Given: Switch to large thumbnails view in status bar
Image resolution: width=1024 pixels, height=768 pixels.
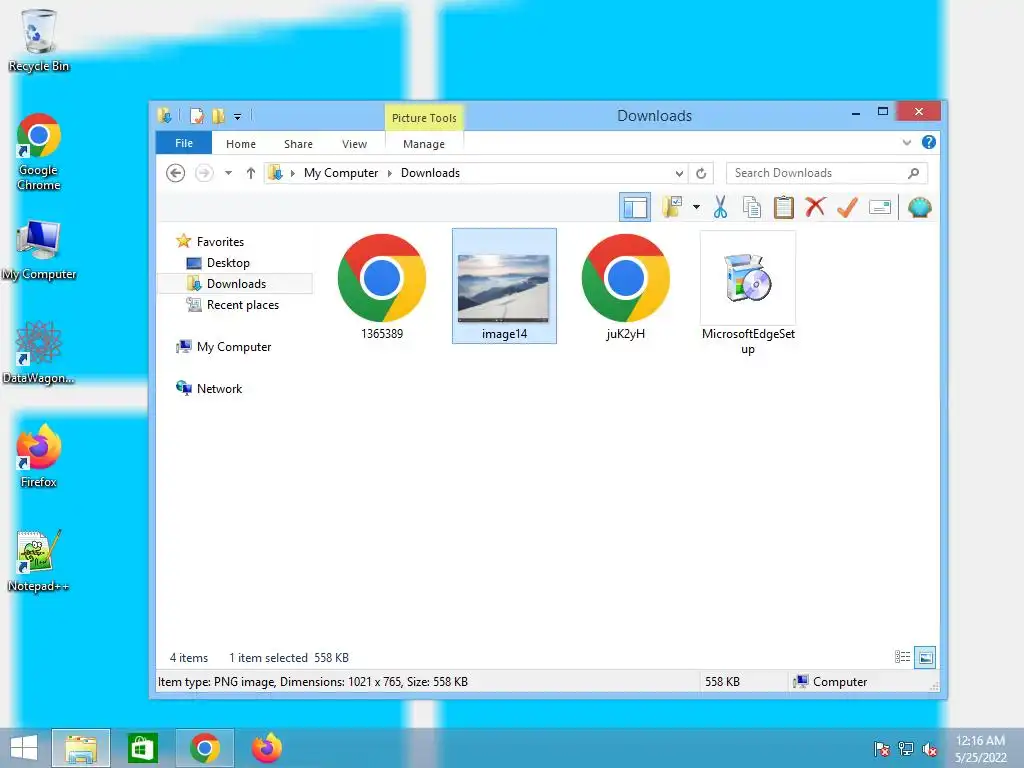Looking at the screenshot, I should click(x=925, y=657).
